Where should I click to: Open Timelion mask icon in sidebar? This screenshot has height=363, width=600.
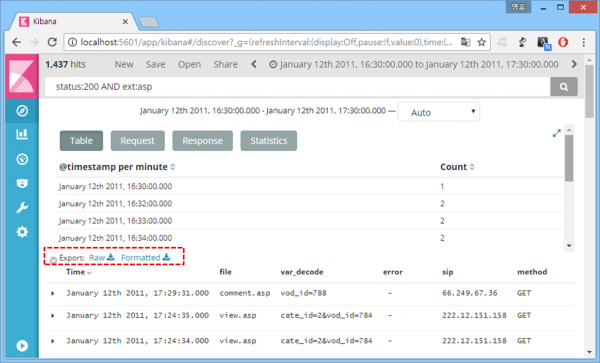pyautogui.click(x=22, y=183)
